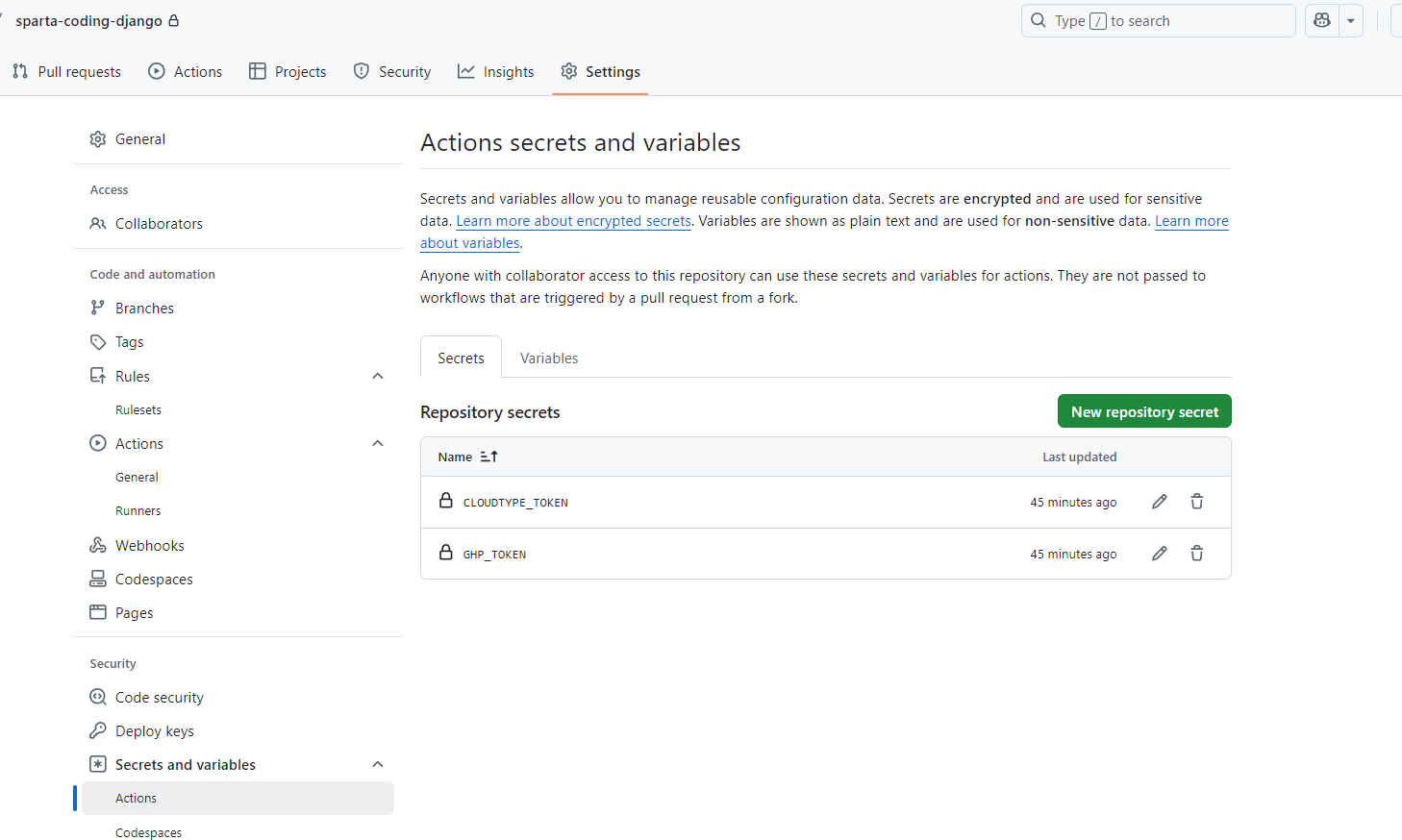Image resolution: width=1402 pixels, height=840 pixels.
Task: Open Webhooks settings in the sidebar
Action: point(149,545)
